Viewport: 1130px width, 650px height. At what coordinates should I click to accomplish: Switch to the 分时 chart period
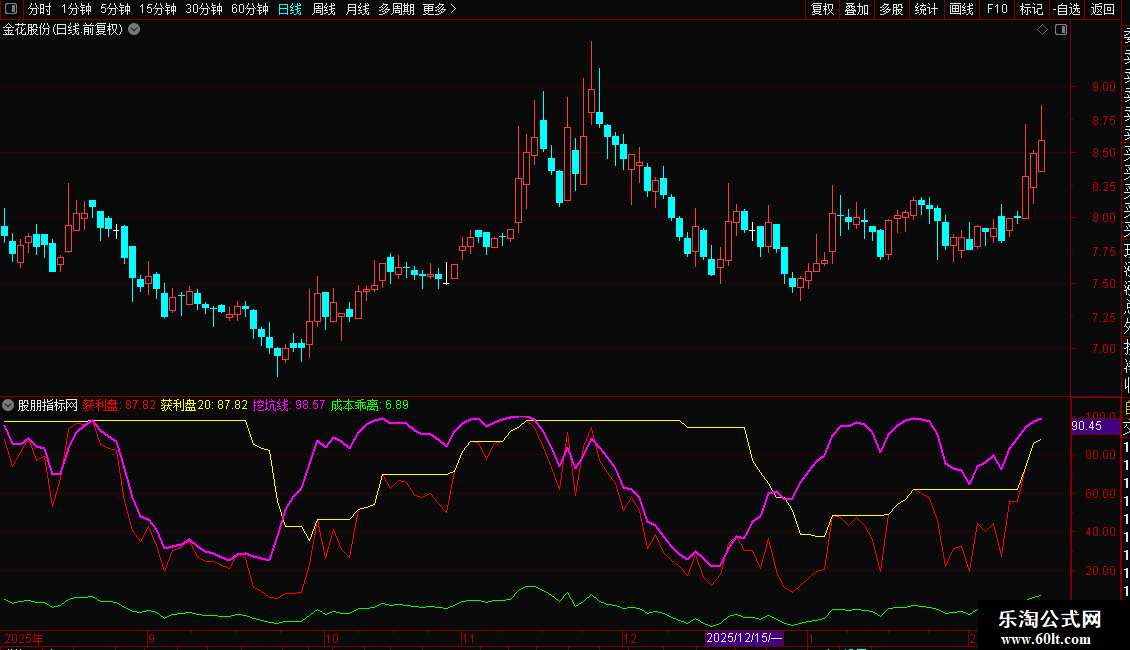point(40,9)
